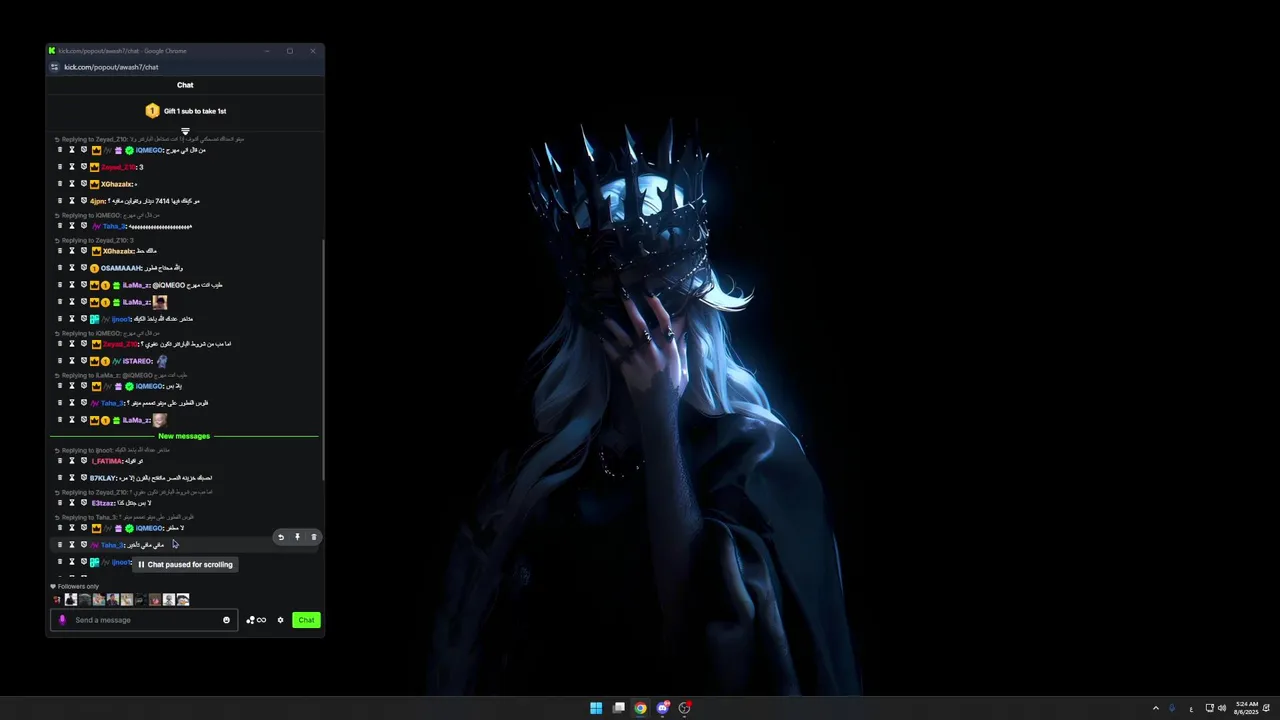Click username E3tzaz
1280x720 pixels.
103,503
